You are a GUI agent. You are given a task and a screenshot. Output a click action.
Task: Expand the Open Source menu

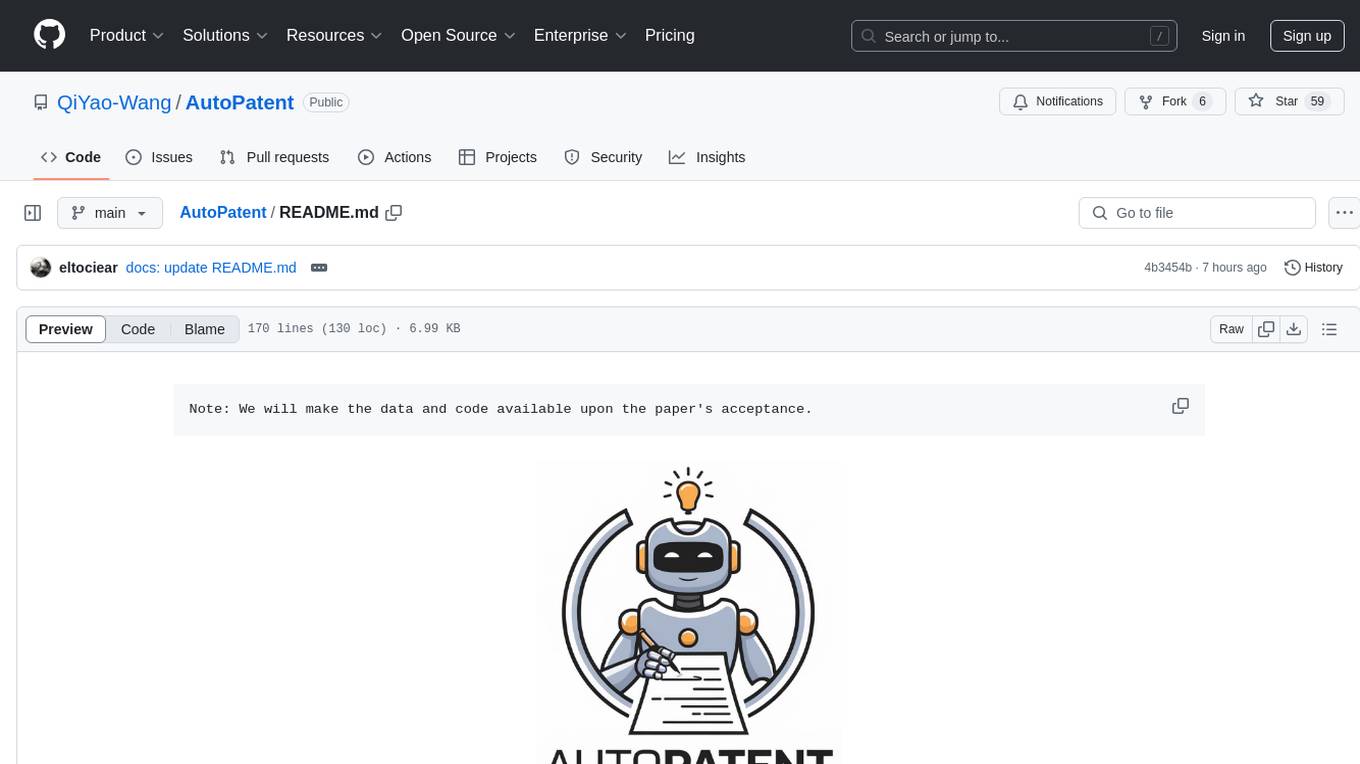click(458, 35)
